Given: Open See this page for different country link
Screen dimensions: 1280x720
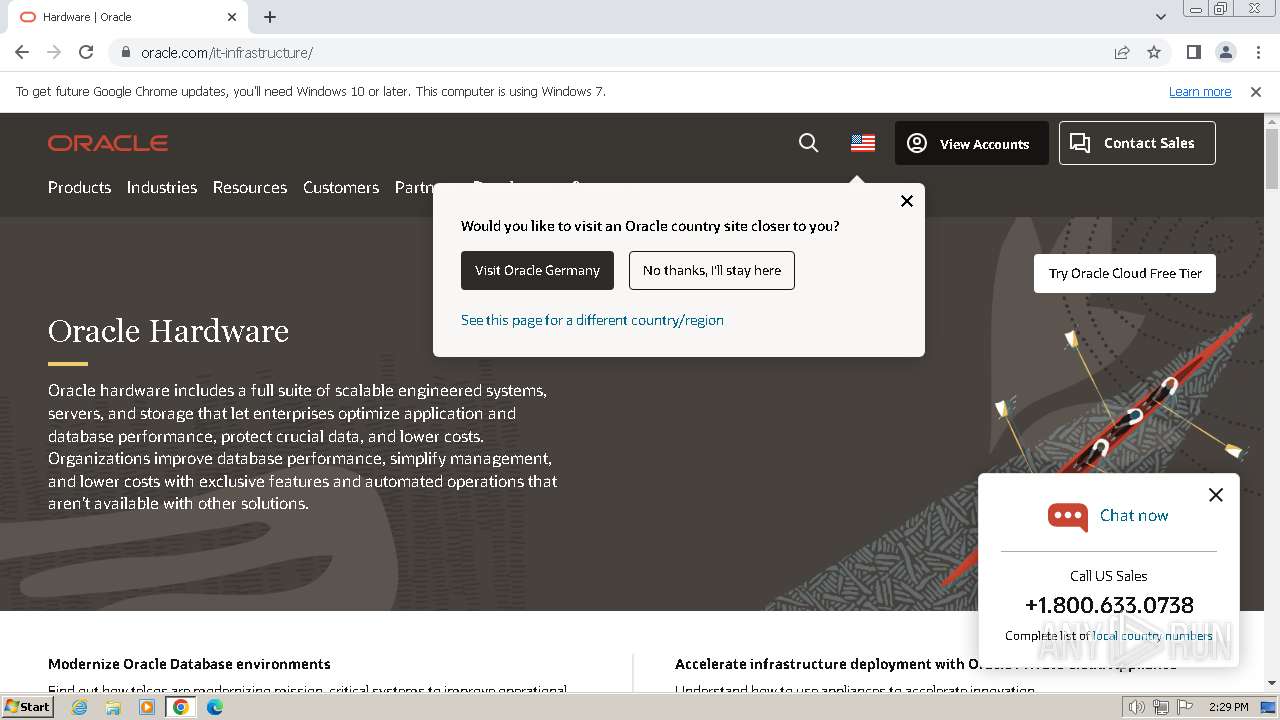Looking at the screenshot, I should 592,320.
